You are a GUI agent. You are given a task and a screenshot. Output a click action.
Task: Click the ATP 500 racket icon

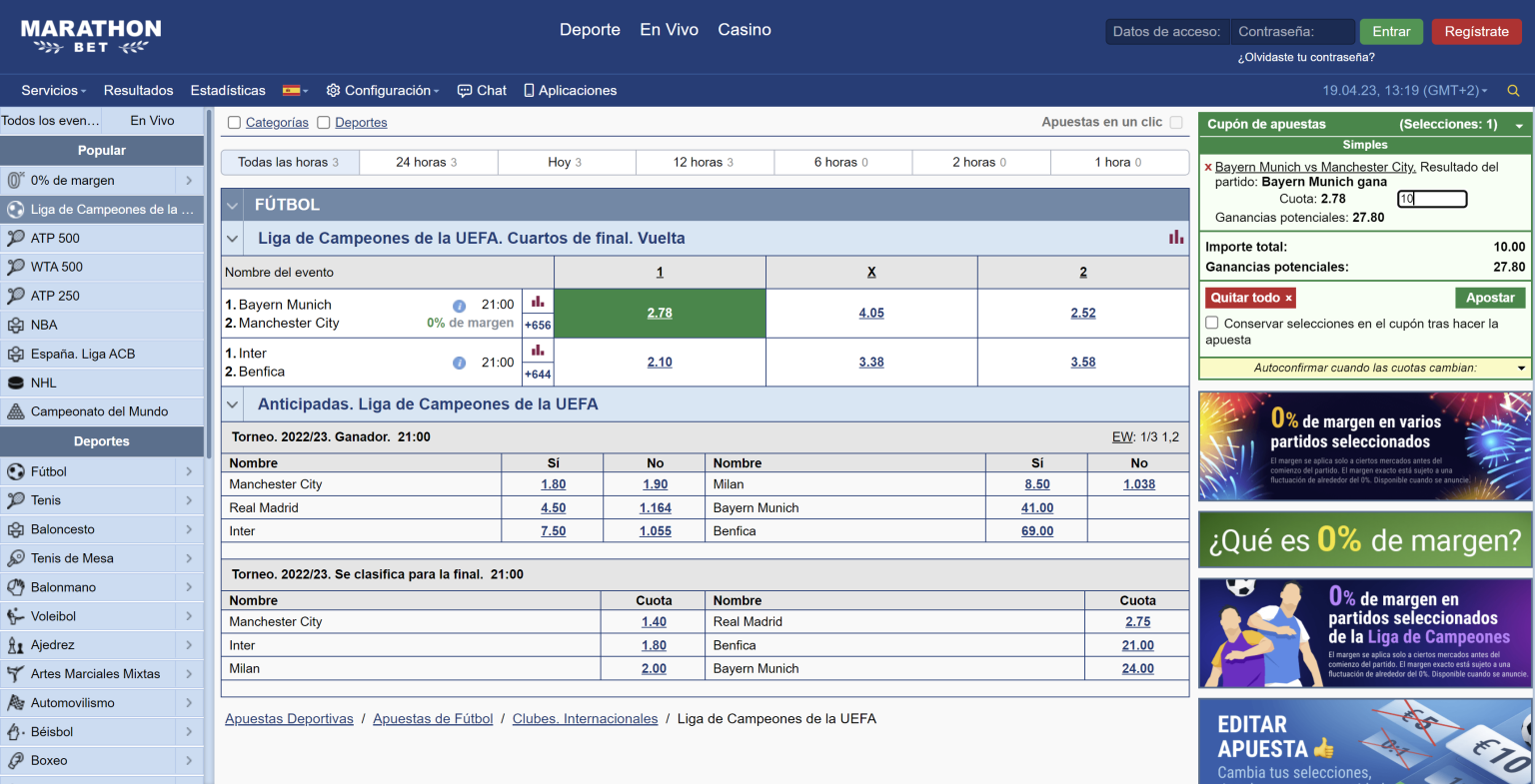coord(15,239)
